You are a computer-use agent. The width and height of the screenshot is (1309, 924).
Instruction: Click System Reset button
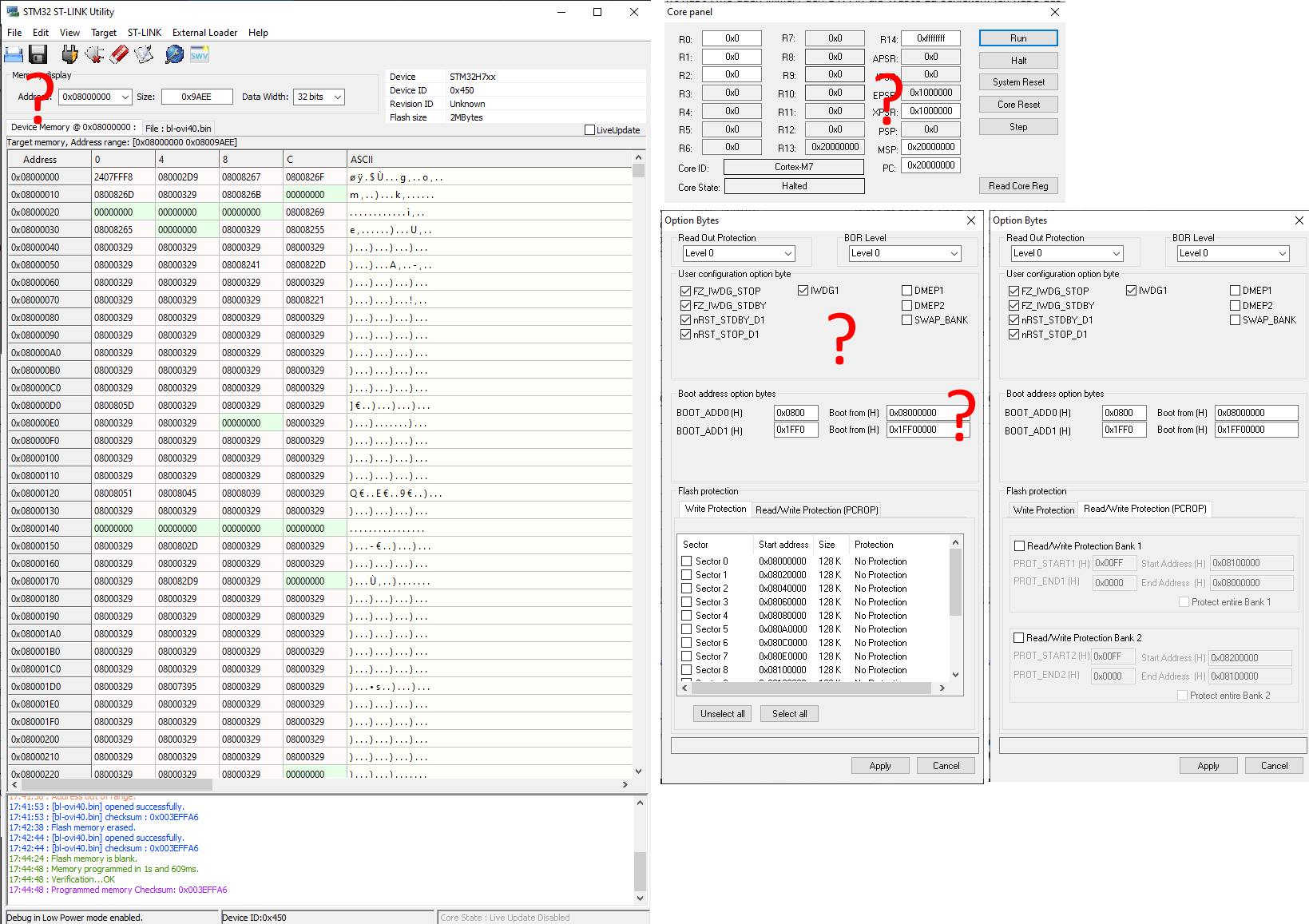tap(1018, 82)
